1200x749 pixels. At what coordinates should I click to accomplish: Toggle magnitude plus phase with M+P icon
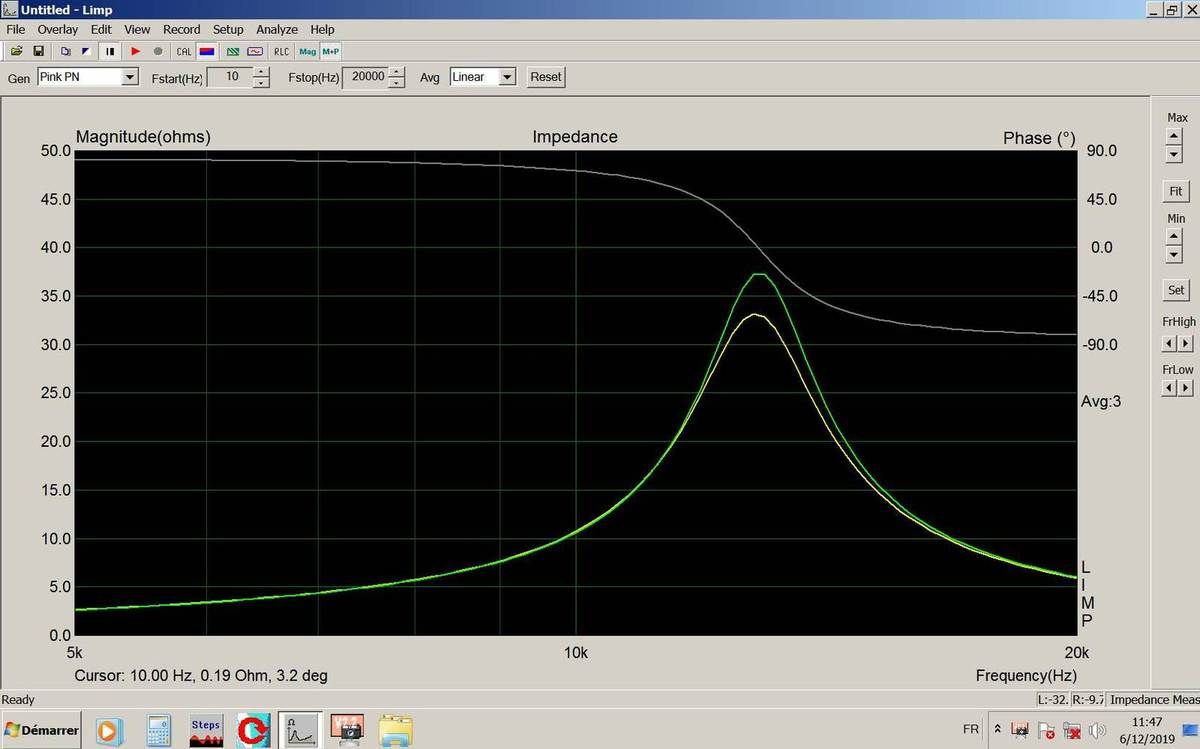click(x=330, y=51)
